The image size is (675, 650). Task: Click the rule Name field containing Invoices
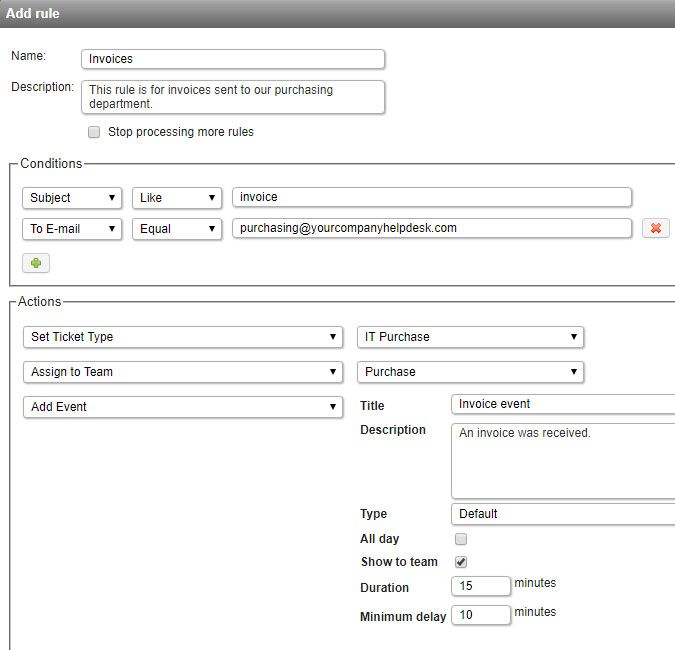click(232, 59)
